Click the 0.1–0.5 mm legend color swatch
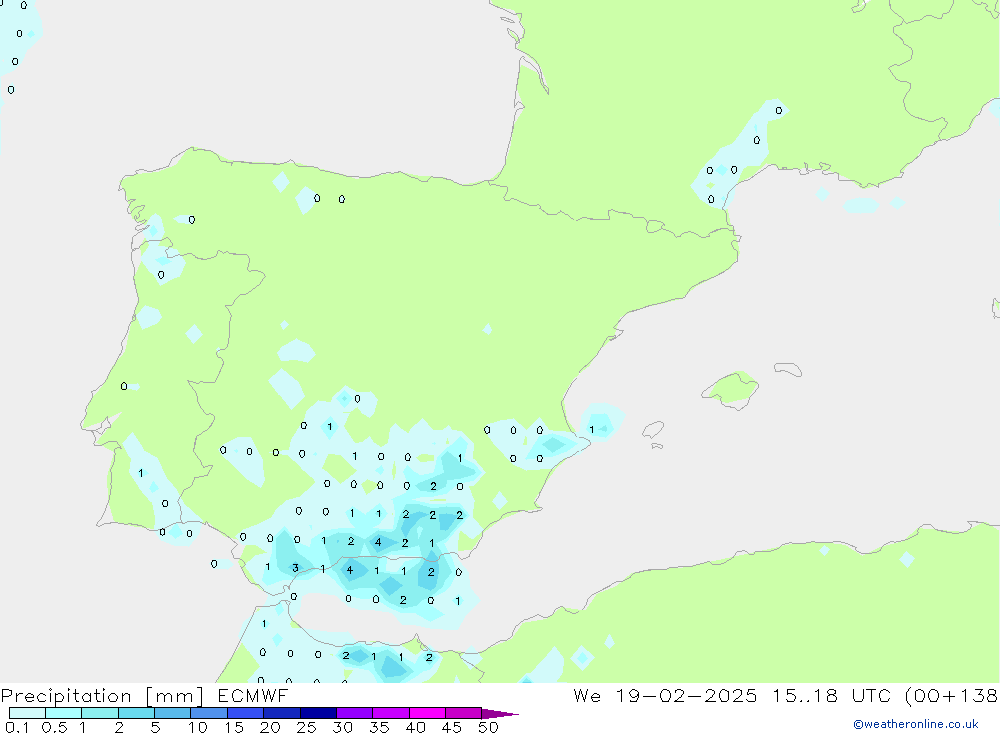This screenshot has width=1000, height=733. coord(27,713)
